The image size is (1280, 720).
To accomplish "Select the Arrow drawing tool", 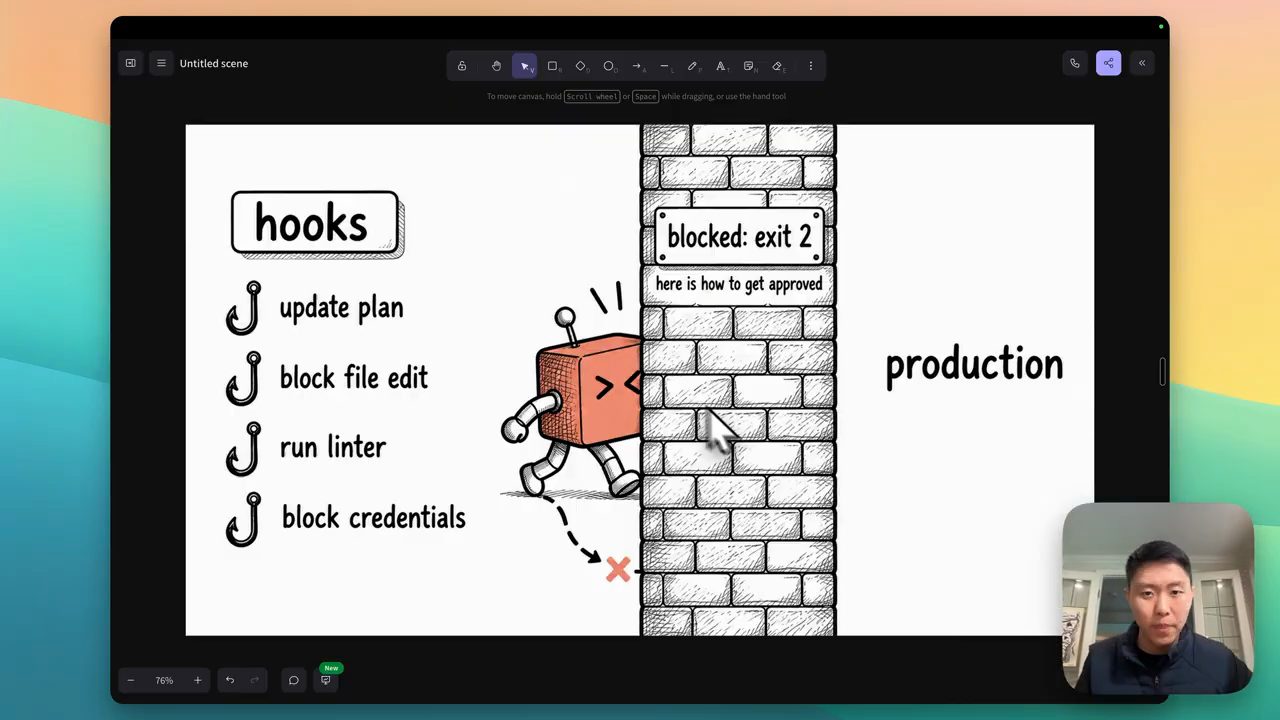I will pos(636,66).
